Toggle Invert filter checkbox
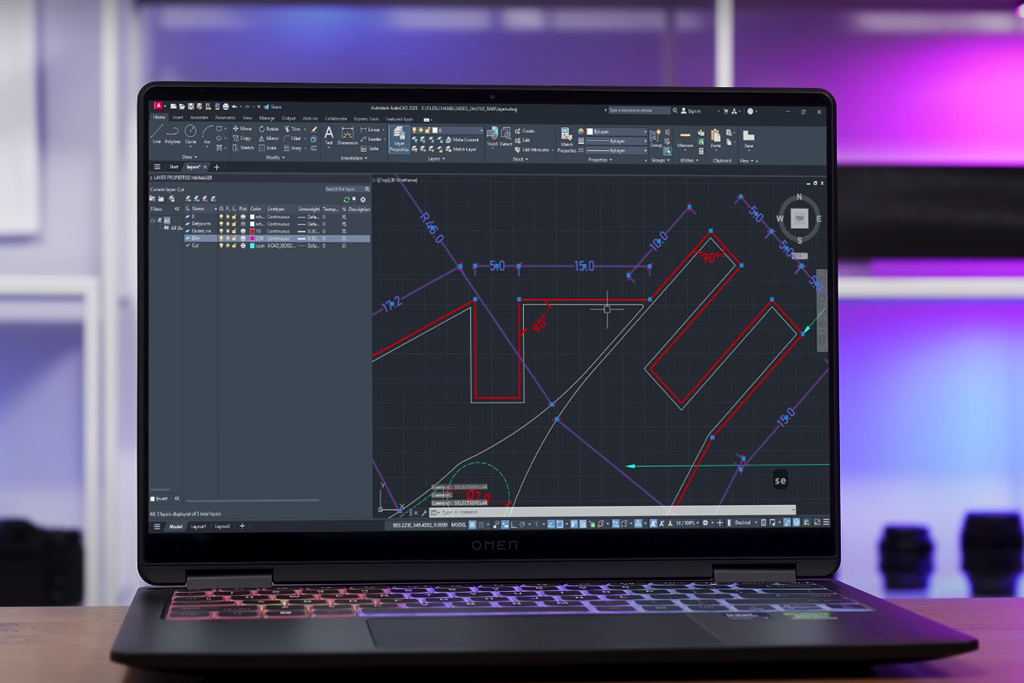Screen dimensions: 1024x683 click(153, 498)
